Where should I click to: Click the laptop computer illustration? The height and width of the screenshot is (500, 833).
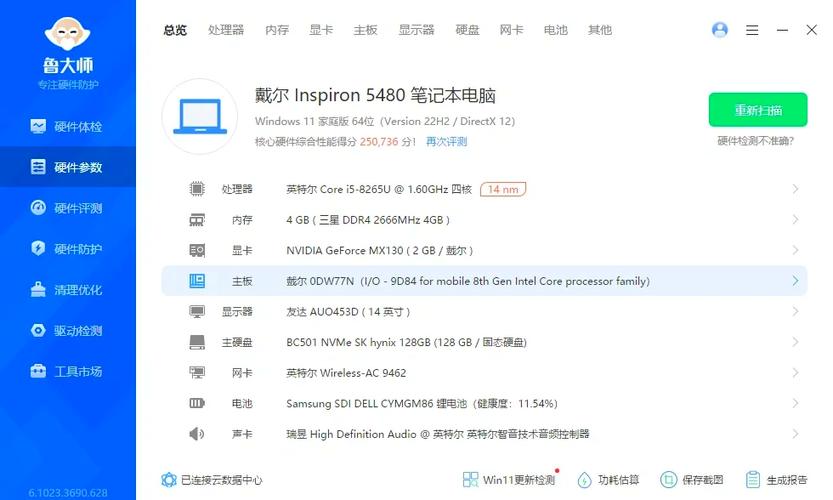click(200, 116)
